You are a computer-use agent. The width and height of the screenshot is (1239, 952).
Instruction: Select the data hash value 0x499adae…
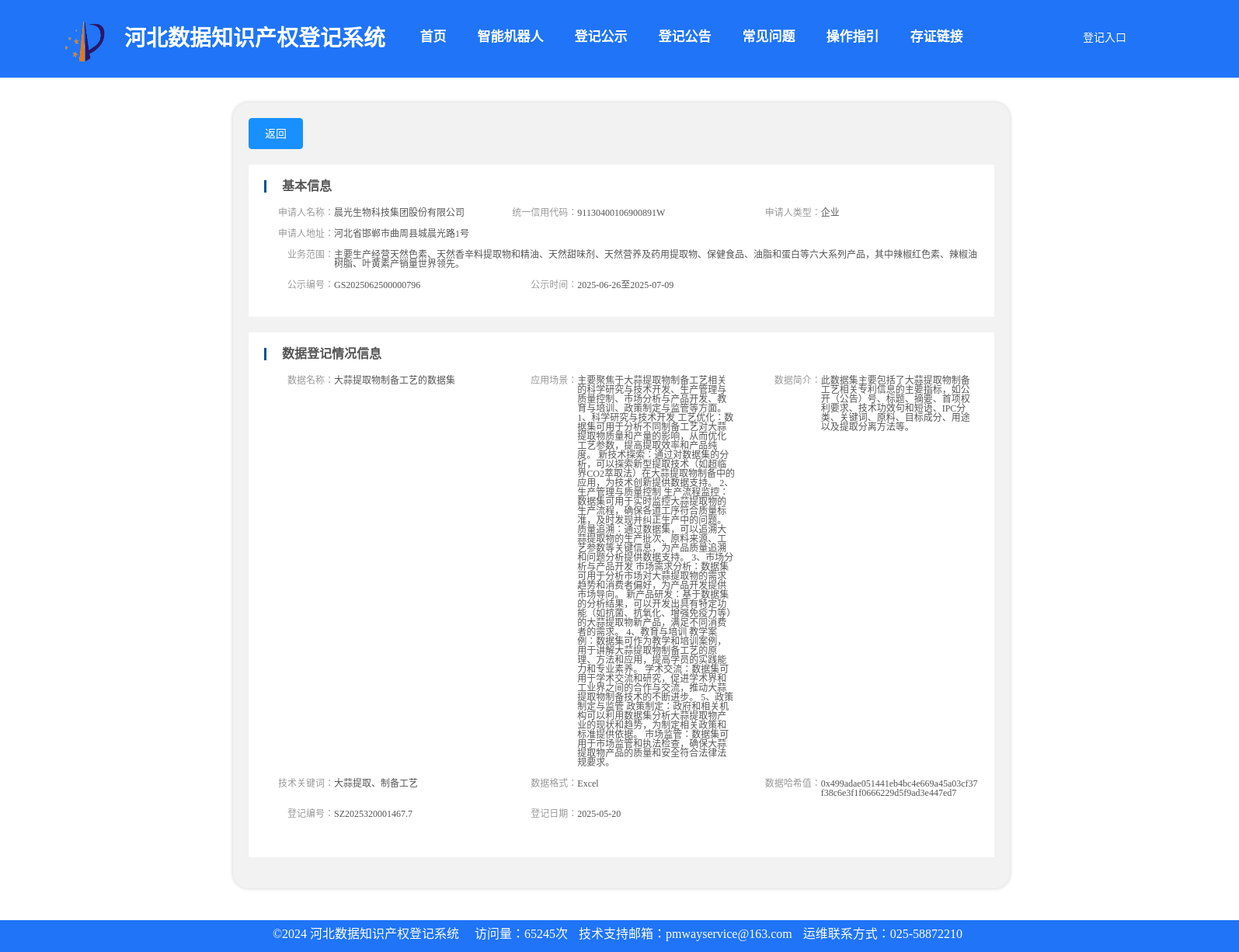tap(899, 788)
